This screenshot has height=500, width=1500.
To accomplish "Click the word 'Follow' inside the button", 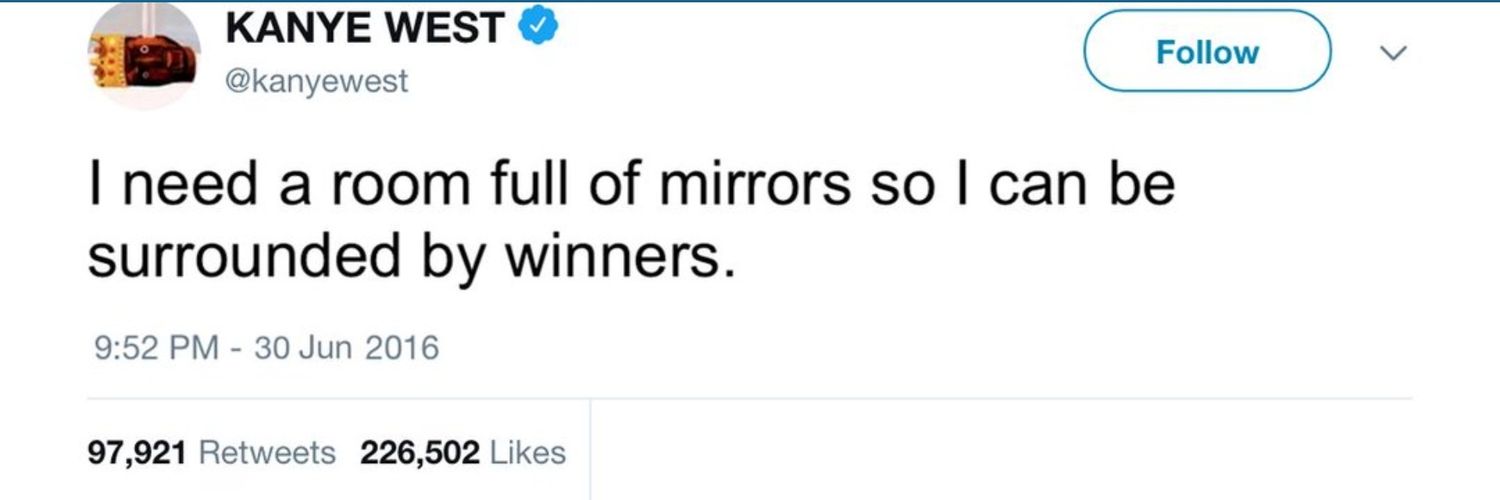I will coord(1208,52).
